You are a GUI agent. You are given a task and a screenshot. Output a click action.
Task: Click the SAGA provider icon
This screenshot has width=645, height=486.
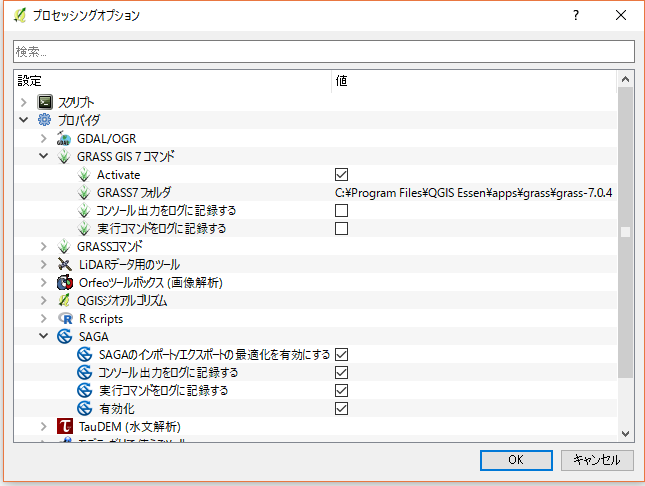(65, 337)
